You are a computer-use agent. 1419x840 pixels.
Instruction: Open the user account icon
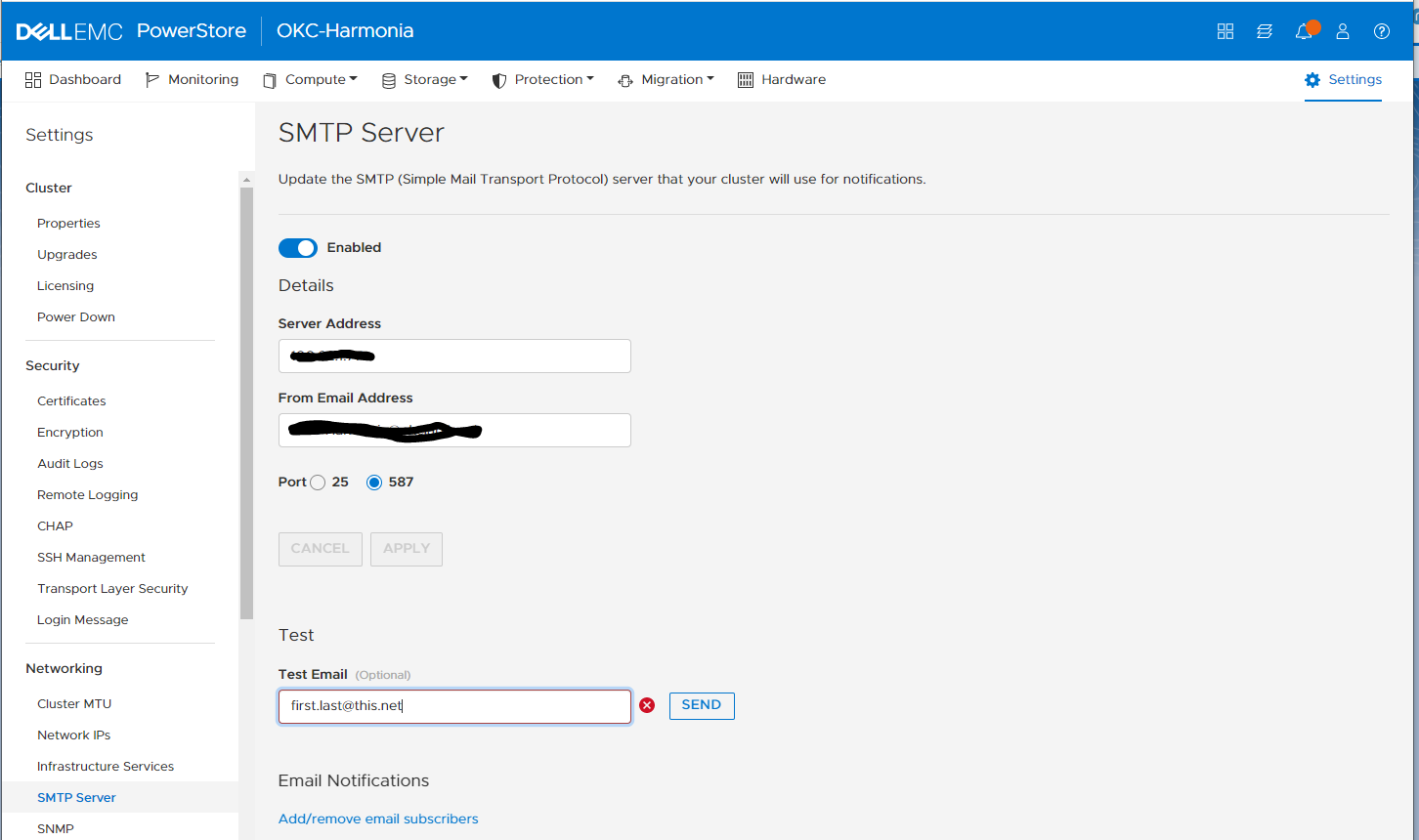coord(1343,31)
